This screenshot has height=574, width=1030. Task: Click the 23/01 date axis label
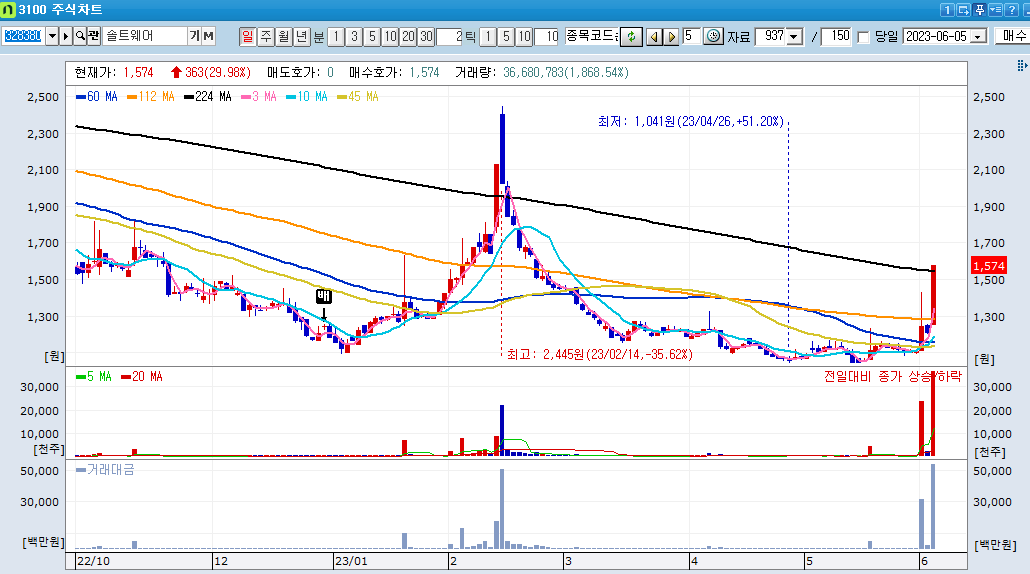[x=351, y=561]
